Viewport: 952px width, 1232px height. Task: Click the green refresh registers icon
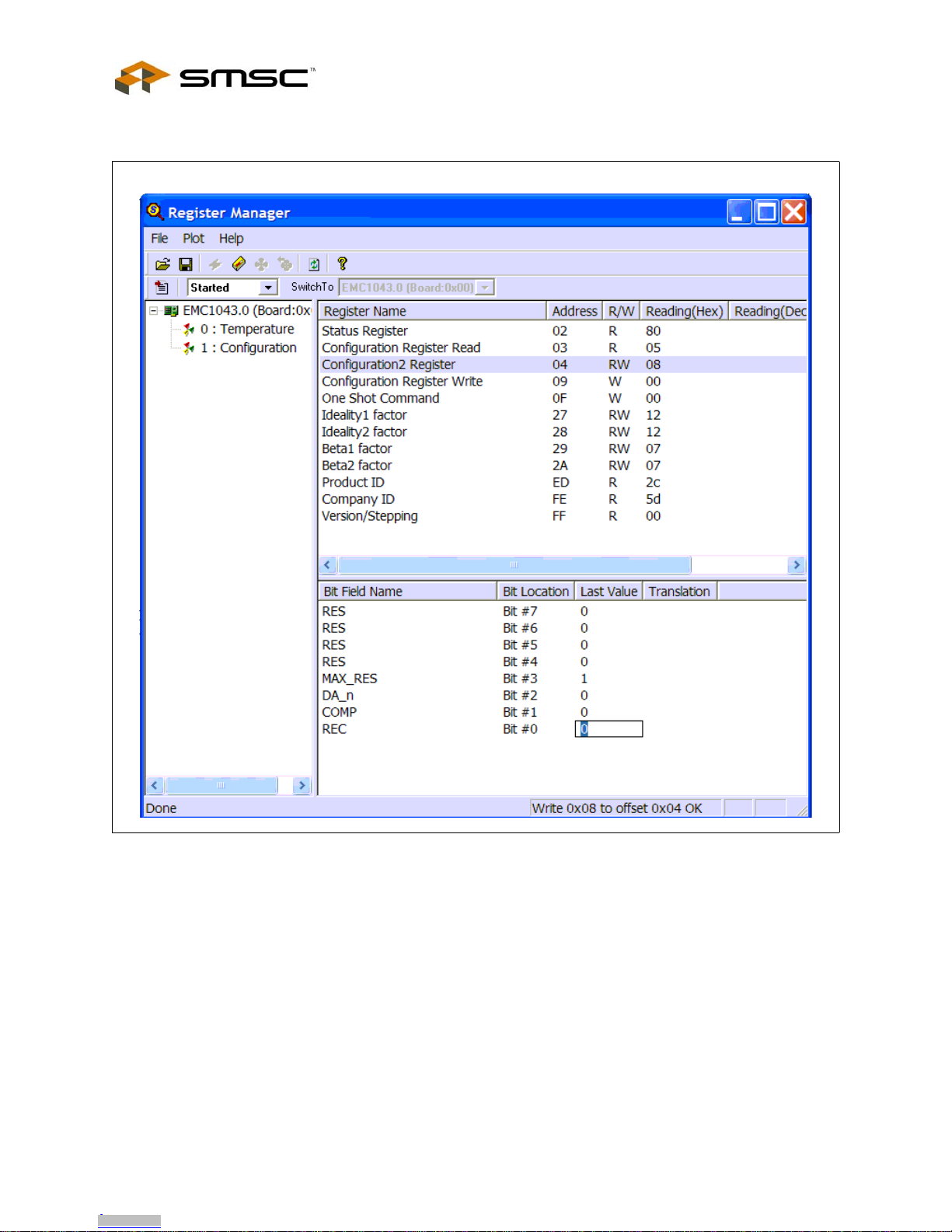[x=314, y=264]
